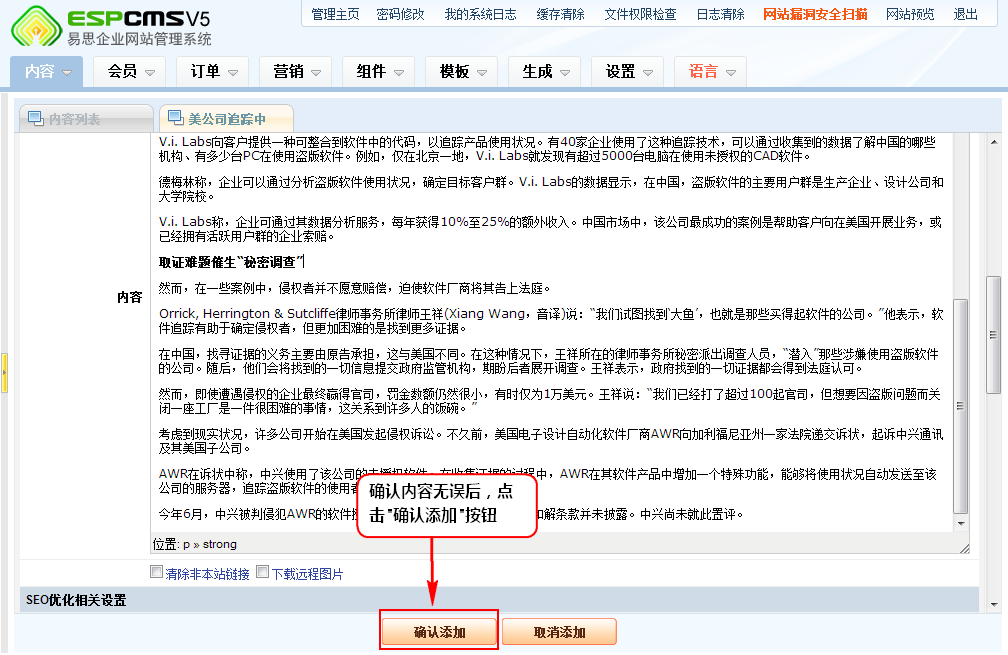Click the paragraph starting with V.i. Labs称
This screenshot has width=1008, height=655.
coord(550,229)
